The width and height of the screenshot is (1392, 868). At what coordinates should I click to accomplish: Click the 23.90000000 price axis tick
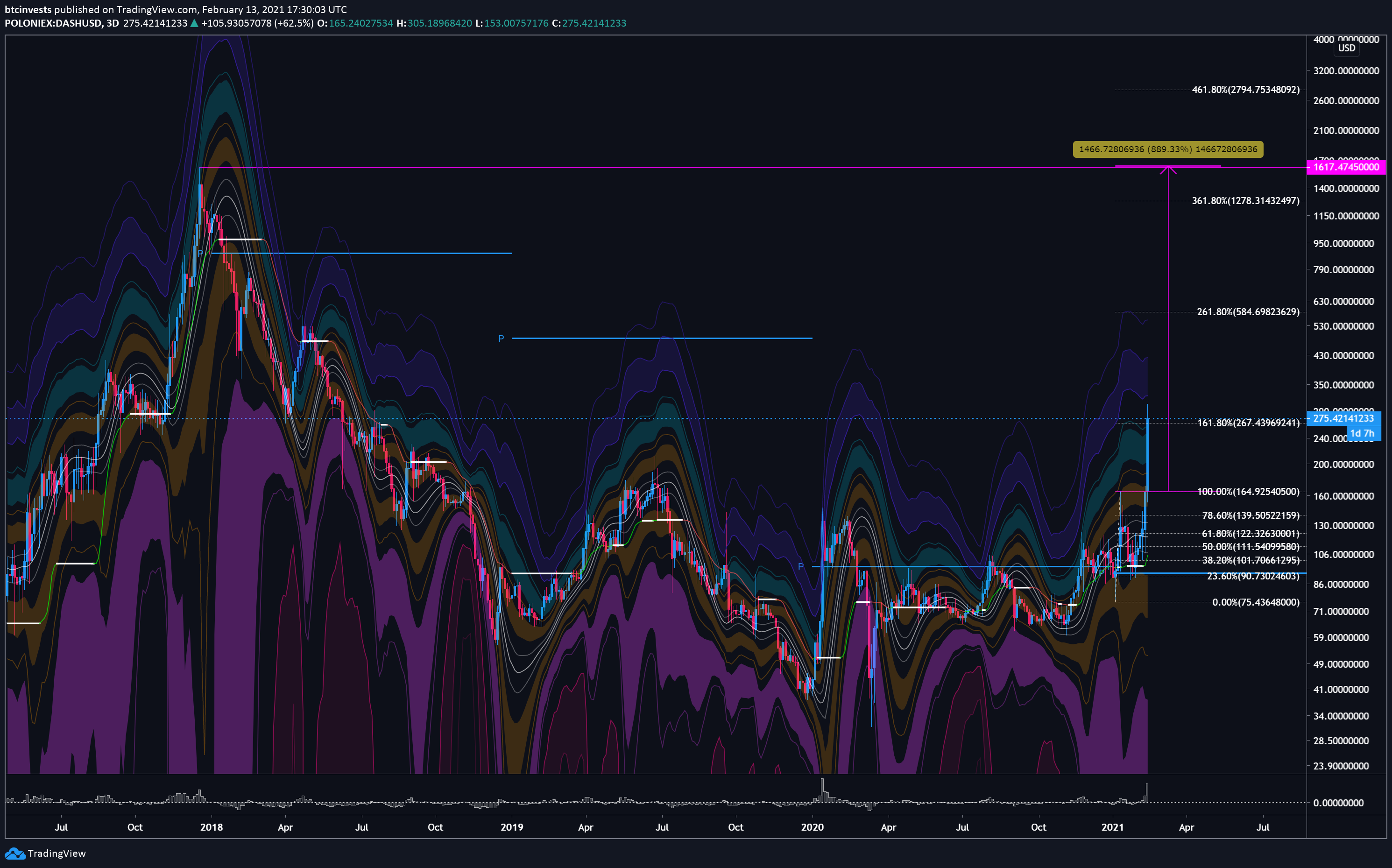[1342, 766]
